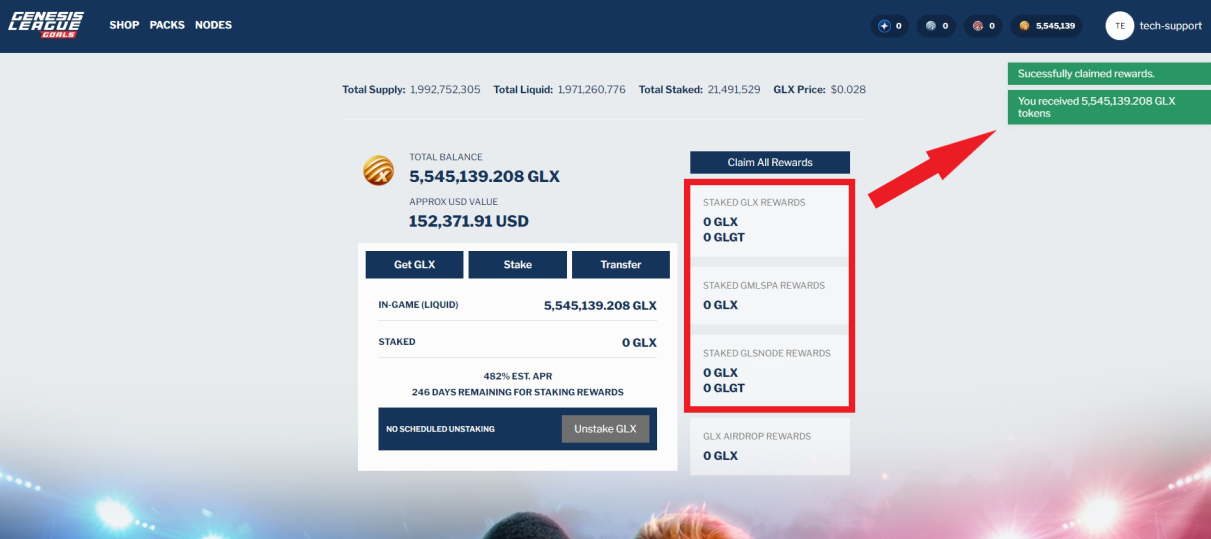Dismiss the 'You received 5,545,139.208 GLX tokens' notification
Viewport: 1211px width, 539px height.
tap(1109, 107)
